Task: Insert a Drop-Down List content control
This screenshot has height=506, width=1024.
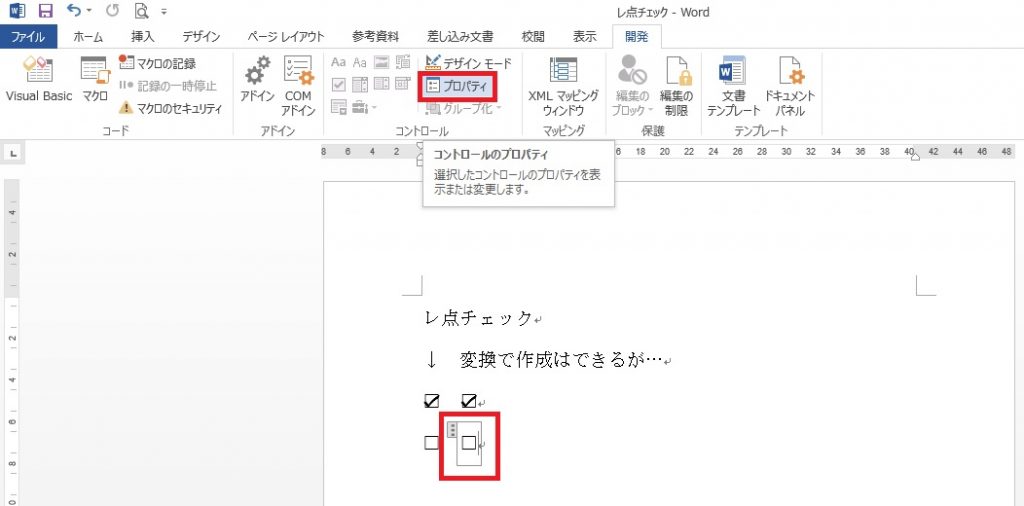Action: (381, 84)
